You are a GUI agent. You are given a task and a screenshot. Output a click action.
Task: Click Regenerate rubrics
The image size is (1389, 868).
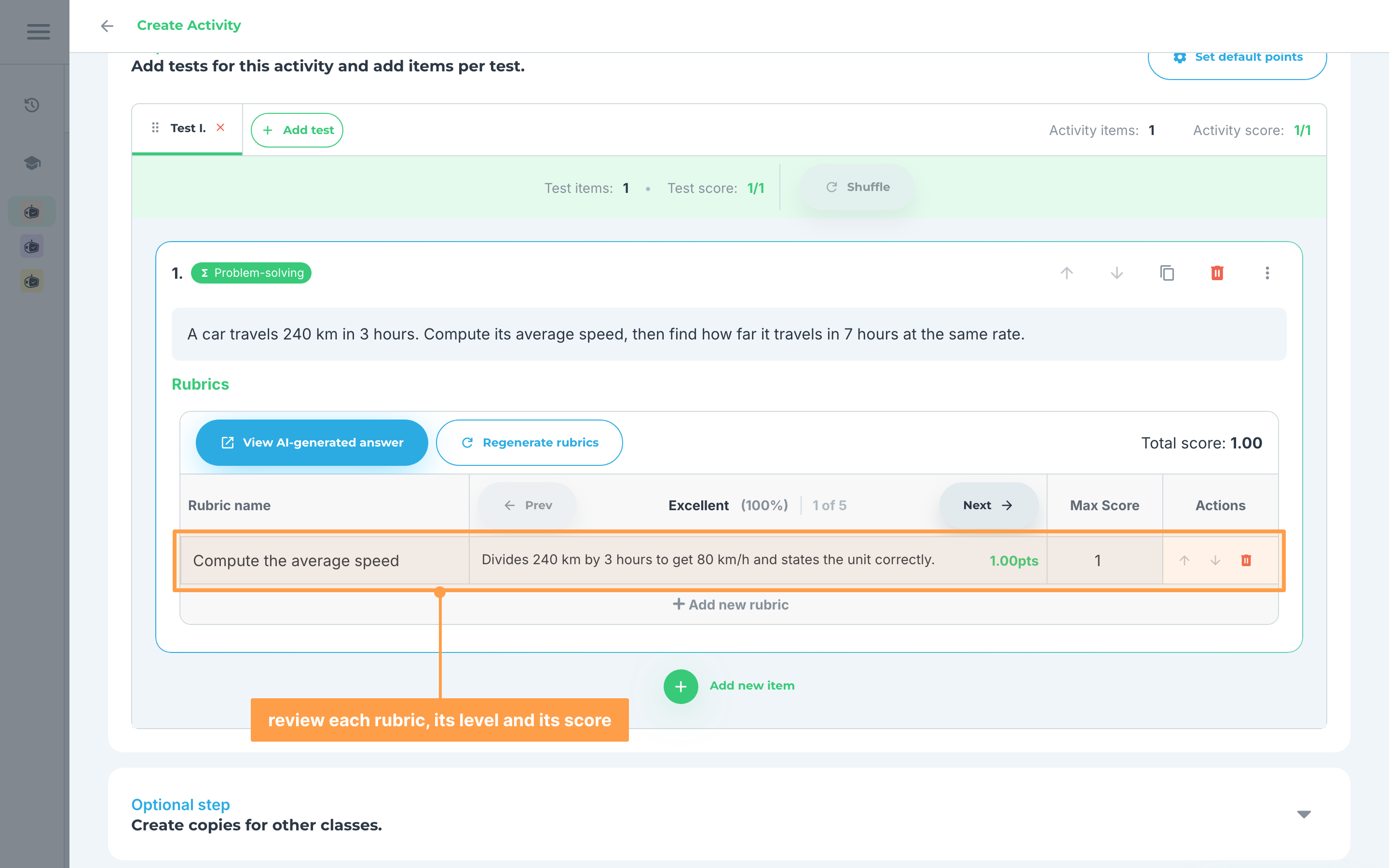click(x=529, y=443)
